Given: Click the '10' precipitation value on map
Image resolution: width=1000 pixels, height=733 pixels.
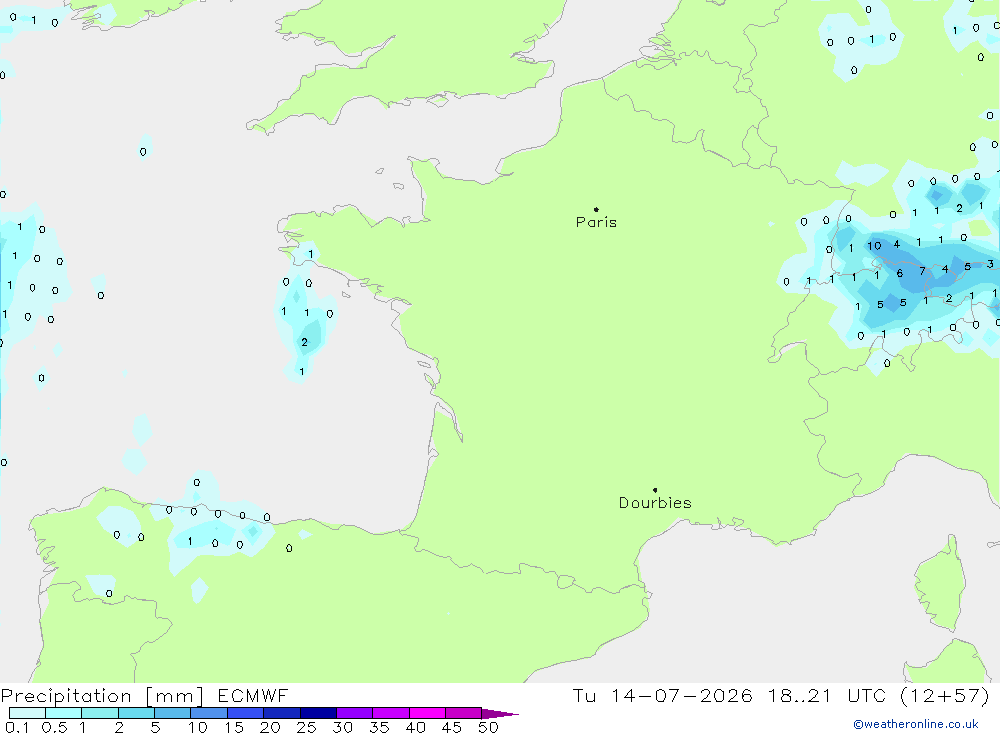Looking at the screenshot, I should coord(874,246).
